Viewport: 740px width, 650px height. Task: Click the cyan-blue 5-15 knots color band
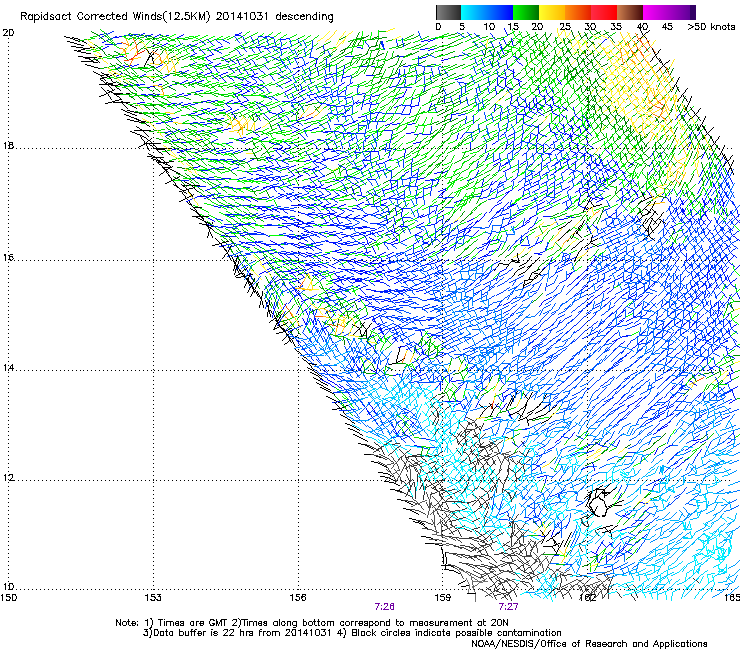(x=487, y=12)
